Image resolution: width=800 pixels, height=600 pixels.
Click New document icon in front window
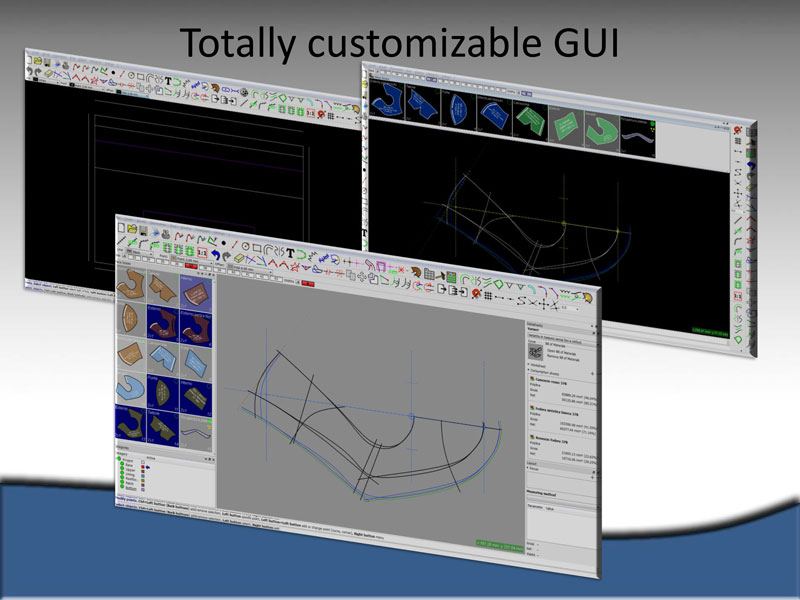(x=121, y=228)
